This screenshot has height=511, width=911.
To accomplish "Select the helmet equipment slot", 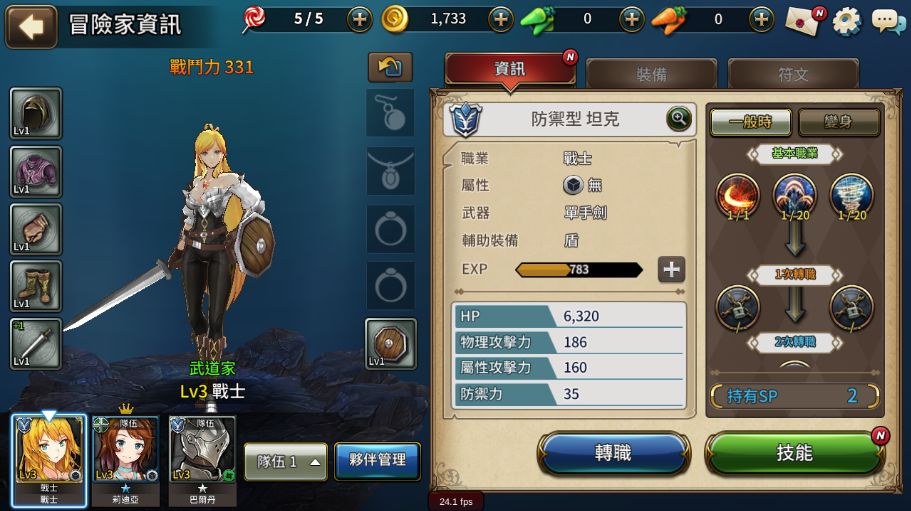I will (x=35, y=113).
